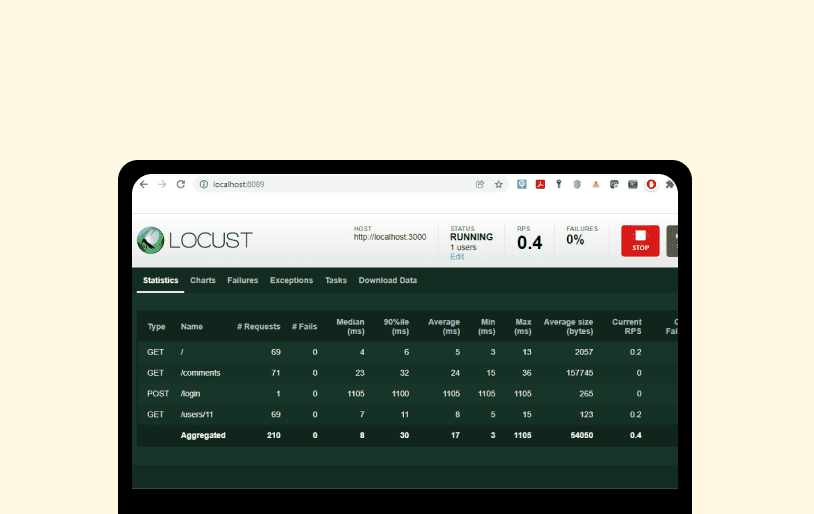This screenshot has width=814, height=514.
Task: Open the Tasks tab
Action: click(336, 280)
